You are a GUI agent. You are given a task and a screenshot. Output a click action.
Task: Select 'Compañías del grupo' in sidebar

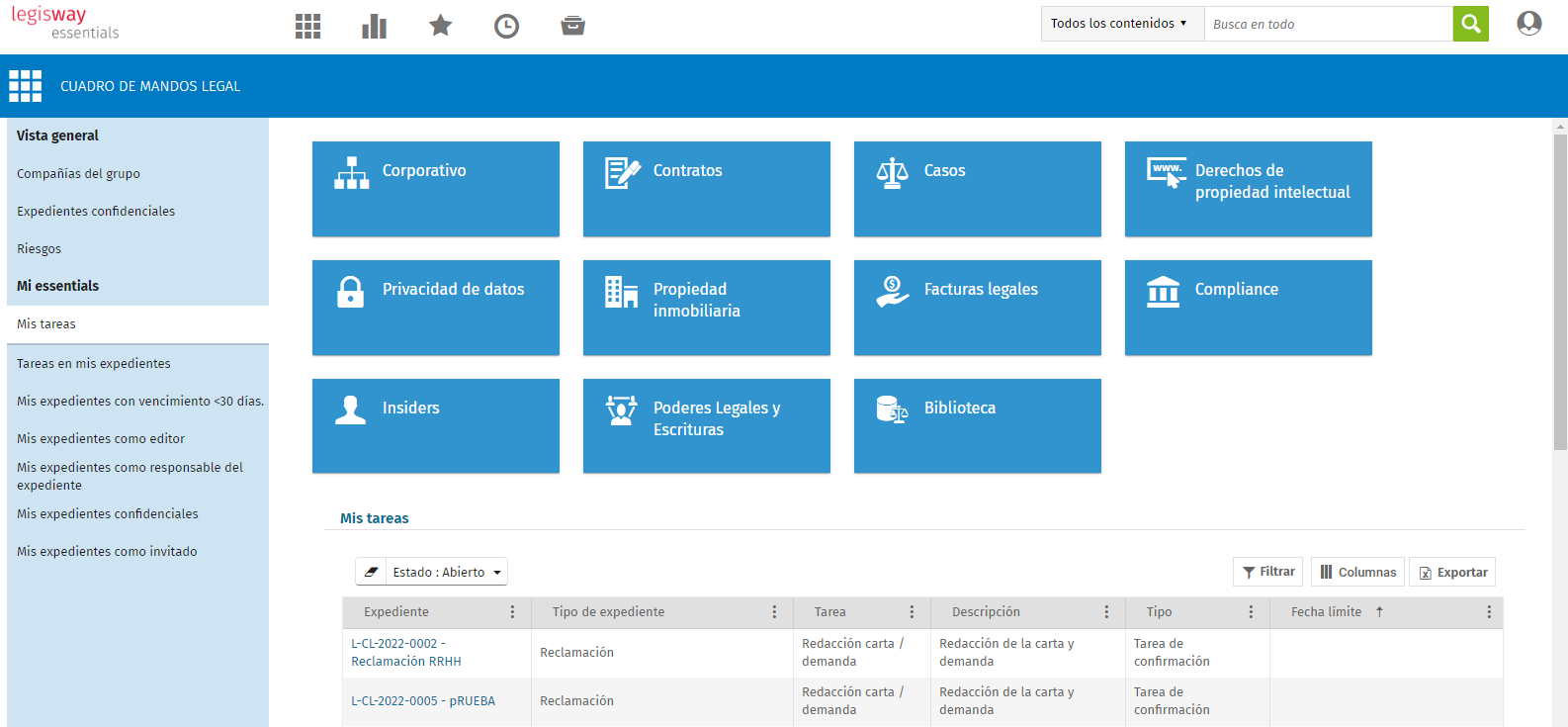tap(78, 174)
